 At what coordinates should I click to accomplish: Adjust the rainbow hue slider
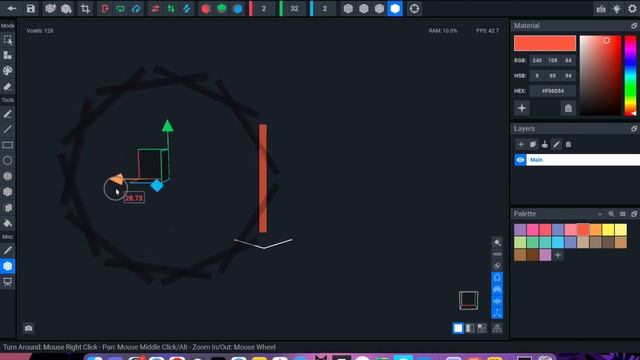click(x=630, y=76)
